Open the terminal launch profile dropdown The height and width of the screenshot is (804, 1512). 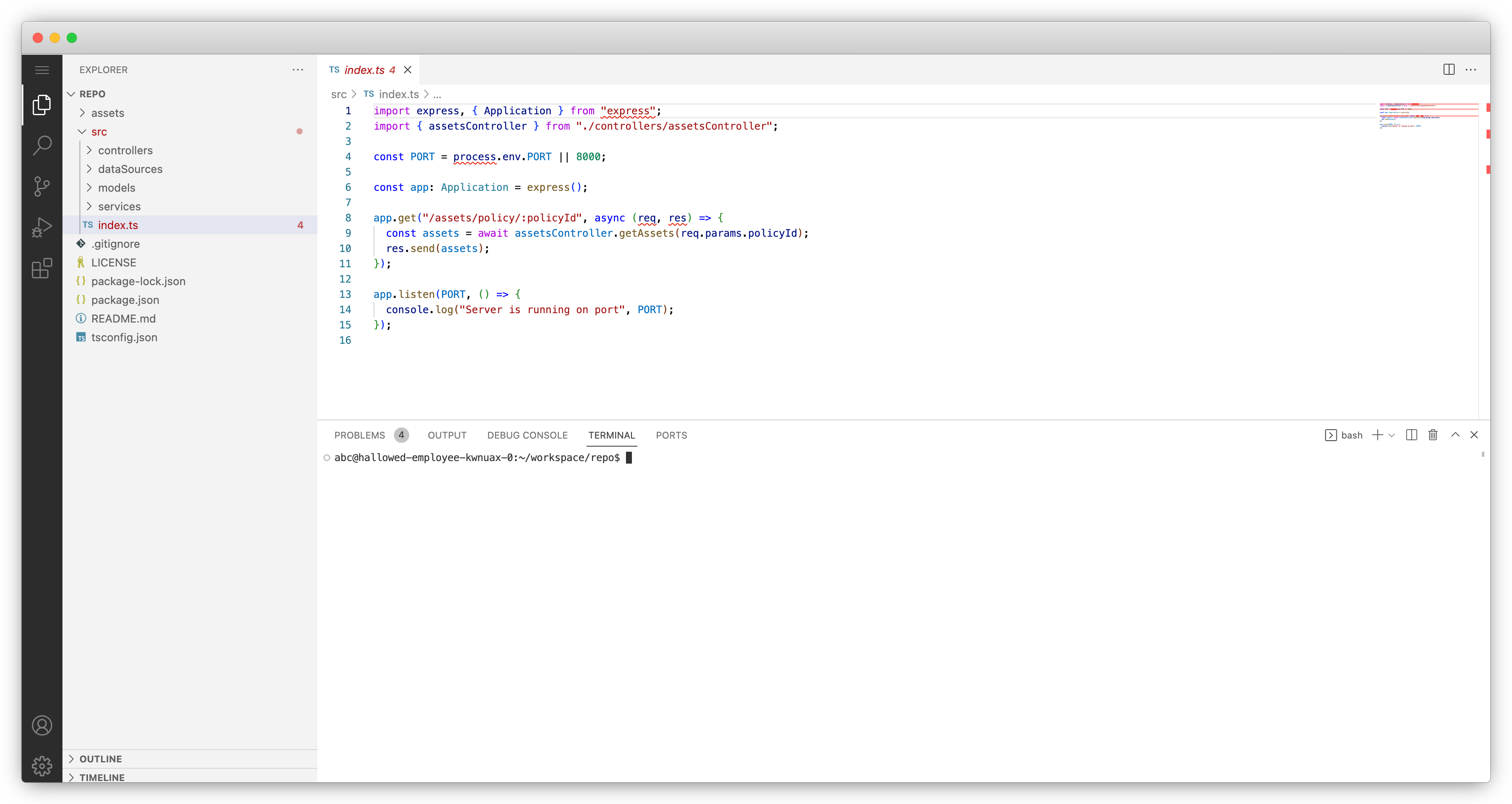(x=1391, y=436)
